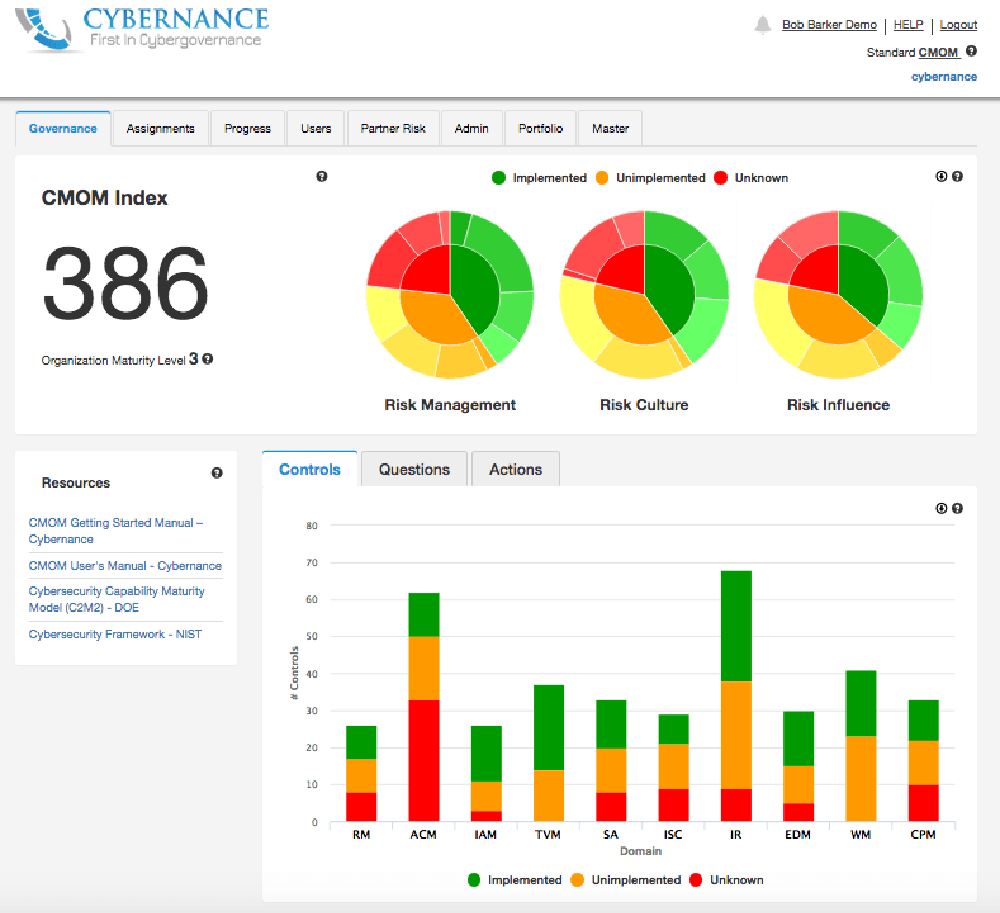Select the Questions chart tab

pyautogui.click(x=415, y=469)
